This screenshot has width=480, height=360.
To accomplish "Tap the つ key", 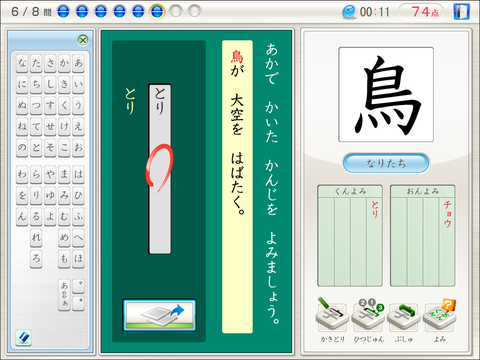I will point(36,105).
